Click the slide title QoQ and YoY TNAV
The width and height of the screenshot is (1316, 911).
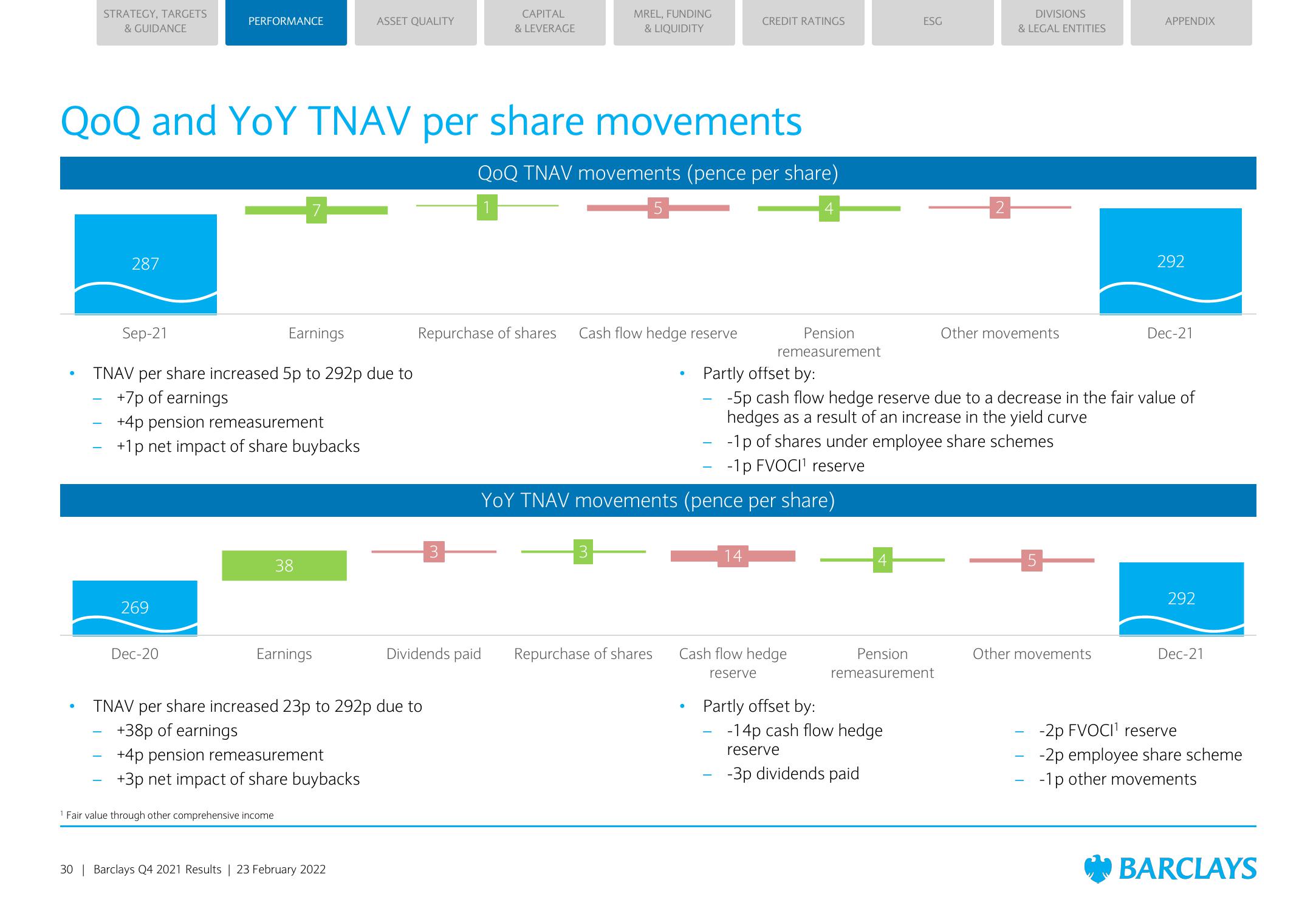click(x=431, y=121)
